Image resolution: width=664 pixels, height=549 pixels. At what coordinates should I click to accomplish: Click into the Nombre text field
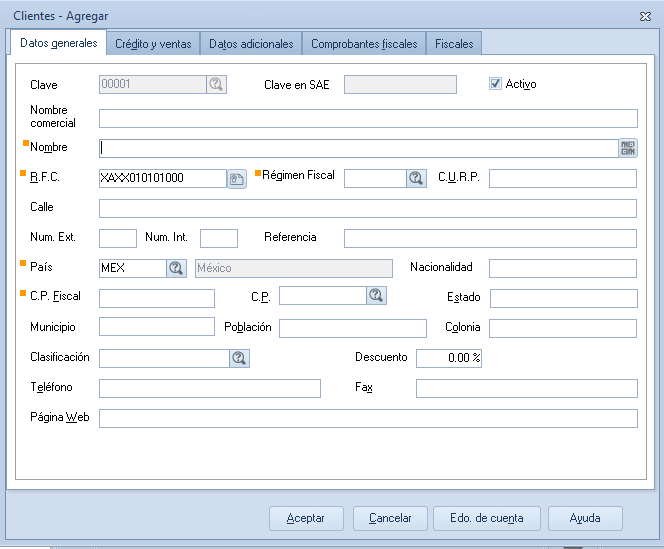coord(359,148)
